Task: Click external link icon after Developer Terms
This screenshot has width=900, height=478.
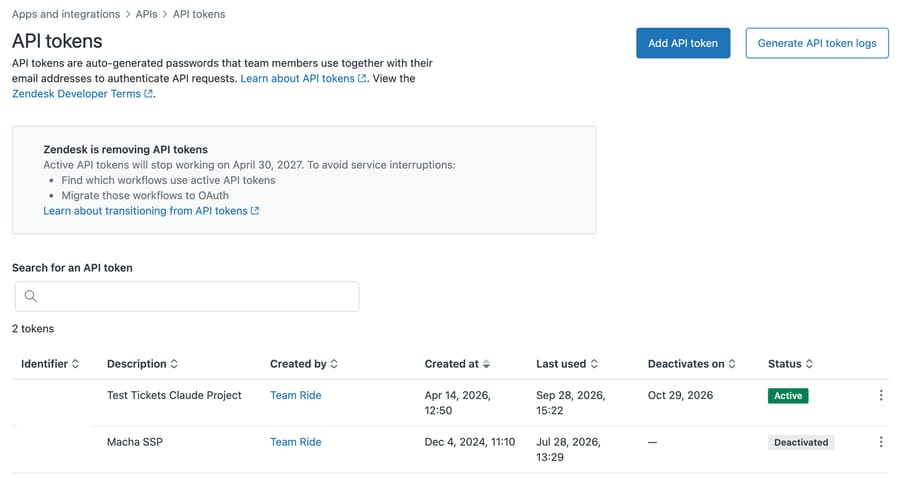Action: (x=148, y=94)
